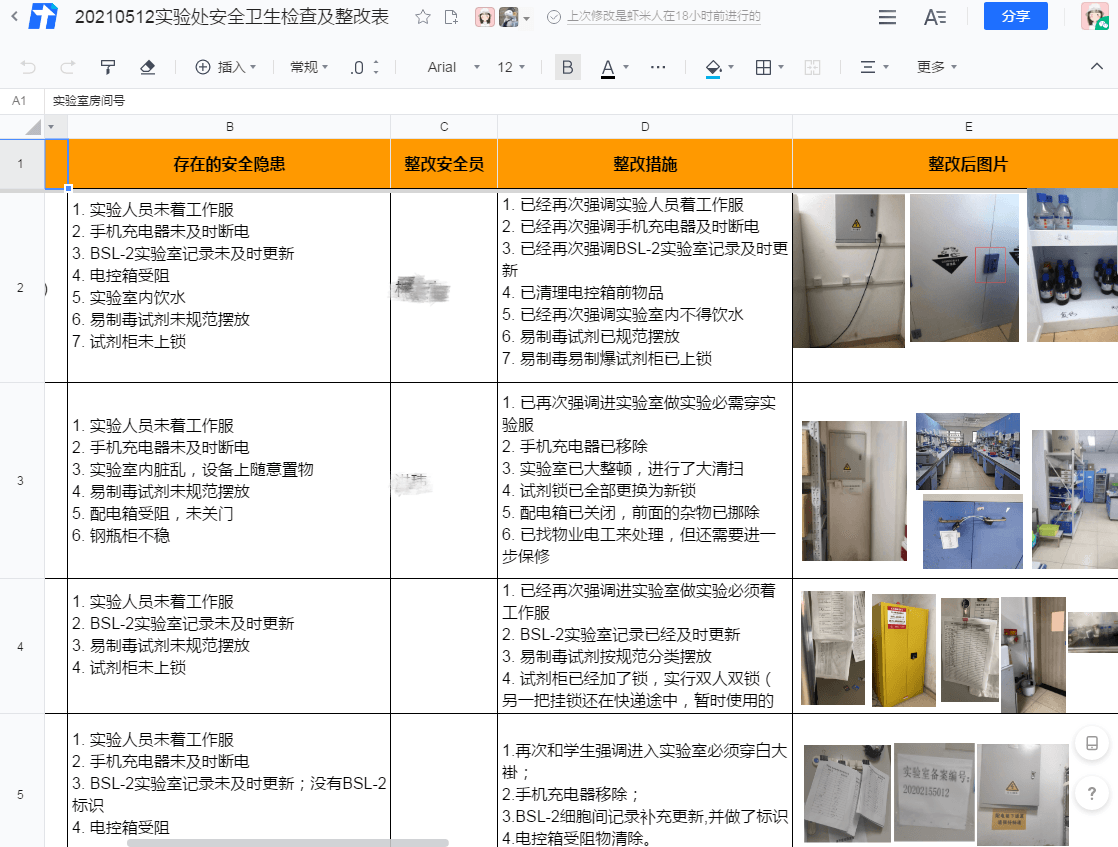Click the blue 分享 button
1118x847 pixels.
coord(1015,17)
